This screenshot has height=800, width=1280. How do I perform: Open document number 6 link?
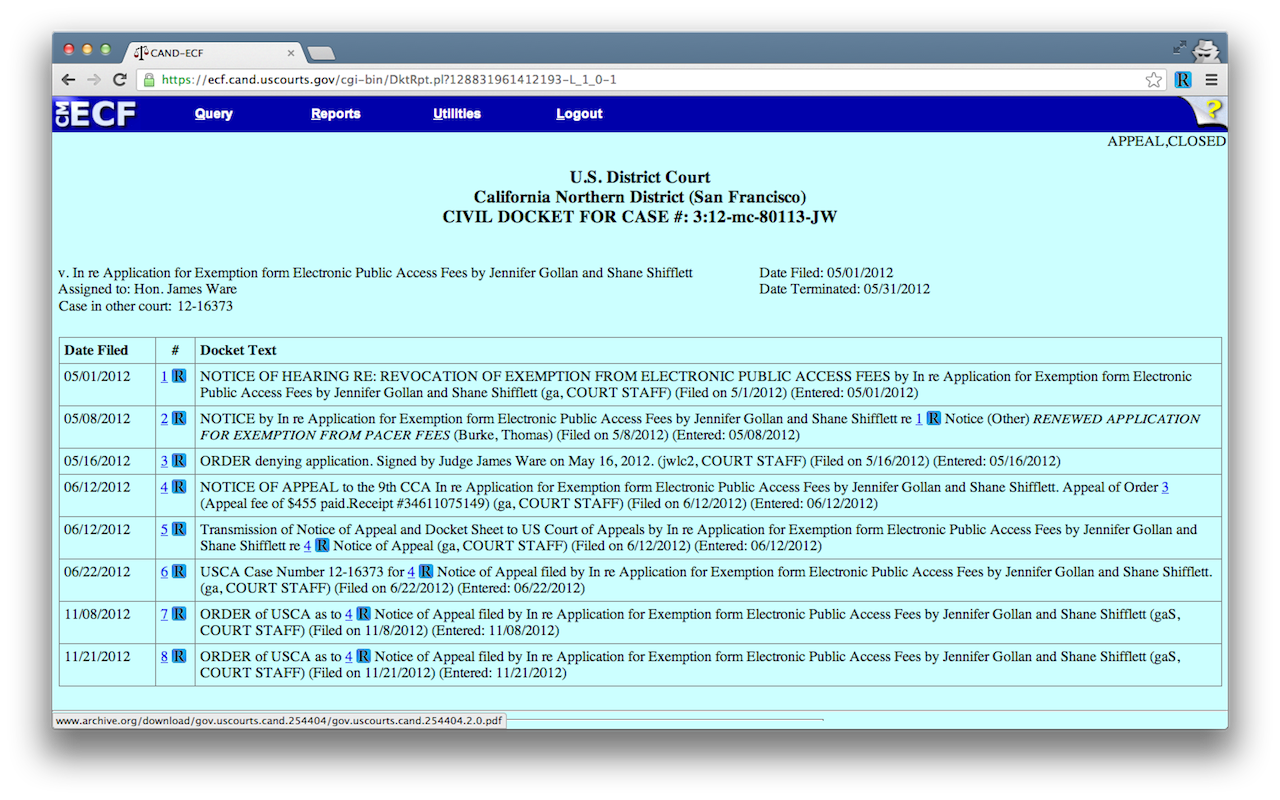tap(164, 572)
